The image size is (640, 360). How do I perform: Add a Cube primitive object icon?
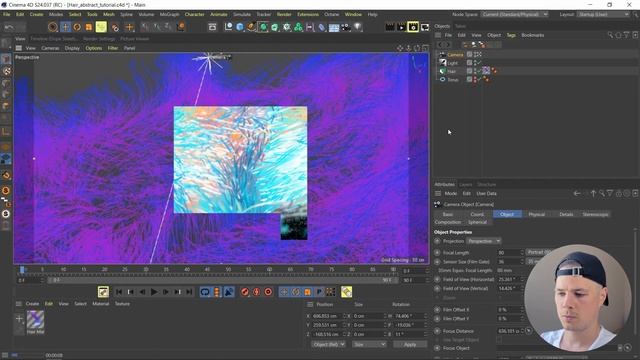coord(240,27)
